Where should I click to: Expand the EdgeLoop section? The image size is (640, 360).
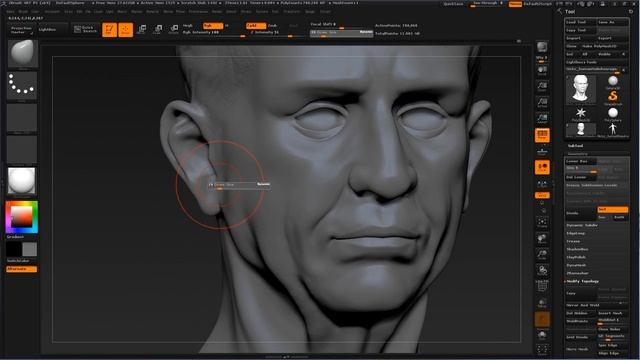pos(576,233)
